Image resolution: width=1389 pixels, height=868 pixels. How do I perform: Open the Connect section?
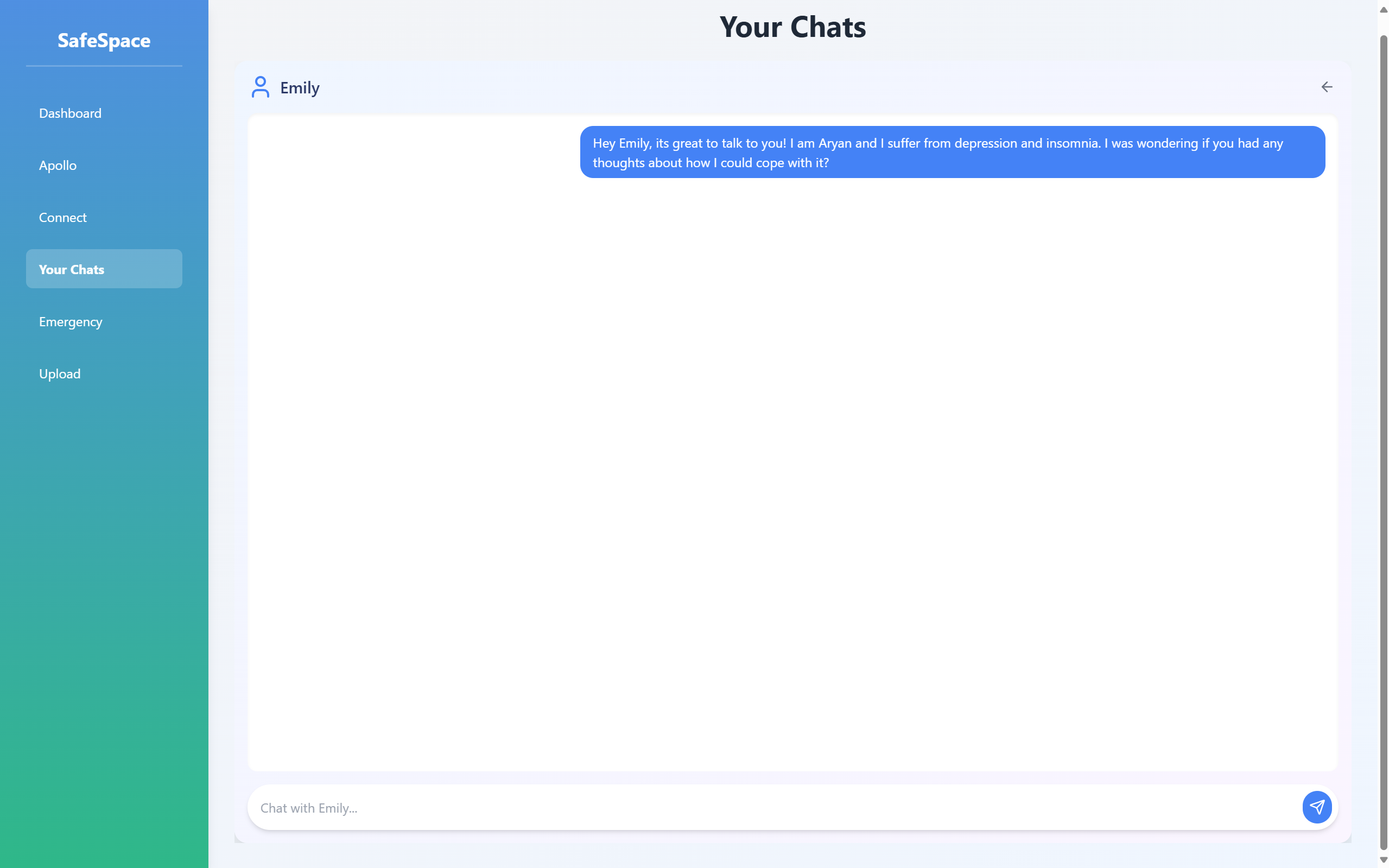coord(62,218)
